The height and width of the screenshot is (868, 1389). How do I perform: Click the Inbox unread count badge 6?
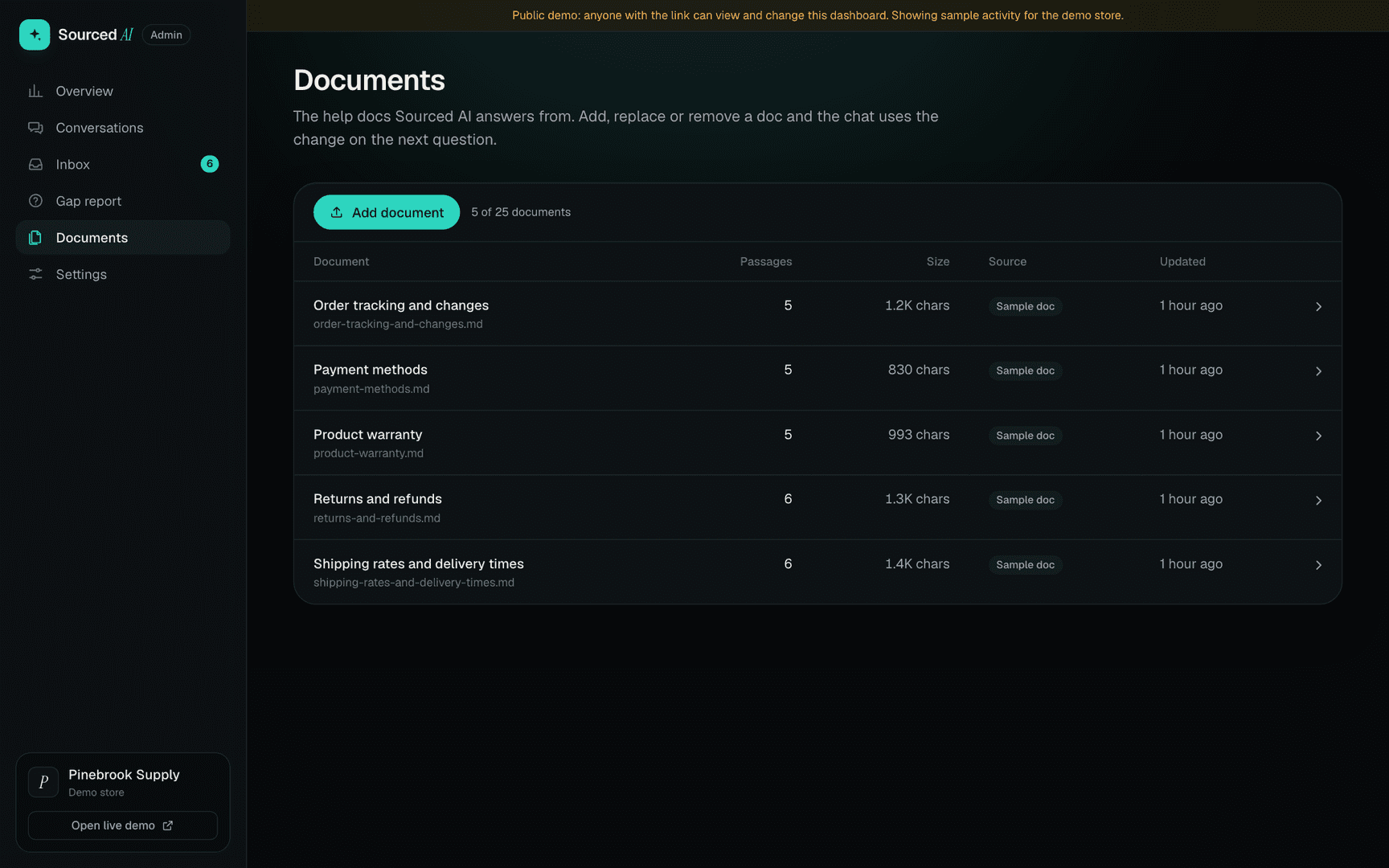[209, 164]
